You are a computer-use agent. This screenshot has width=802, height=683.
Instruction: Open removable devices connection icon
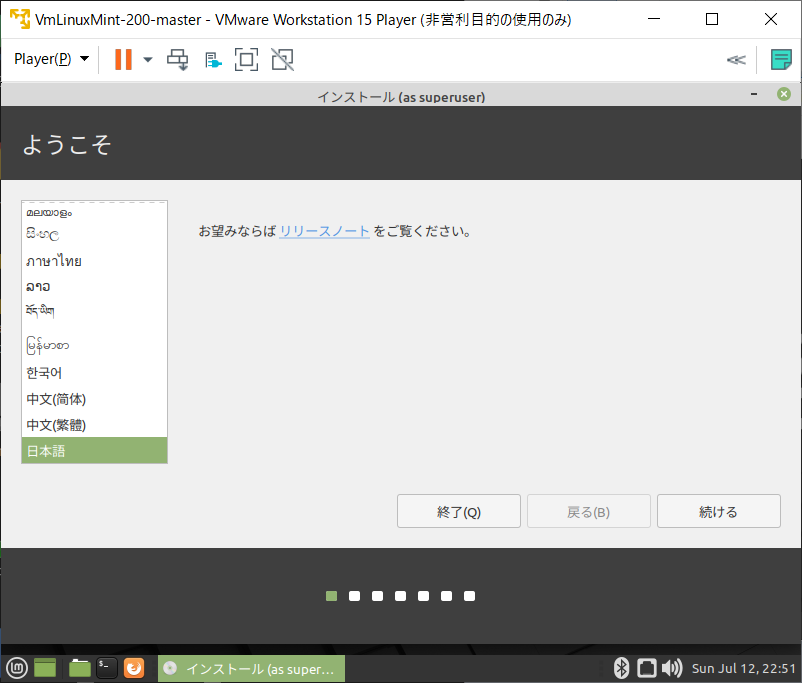point(213,60)
